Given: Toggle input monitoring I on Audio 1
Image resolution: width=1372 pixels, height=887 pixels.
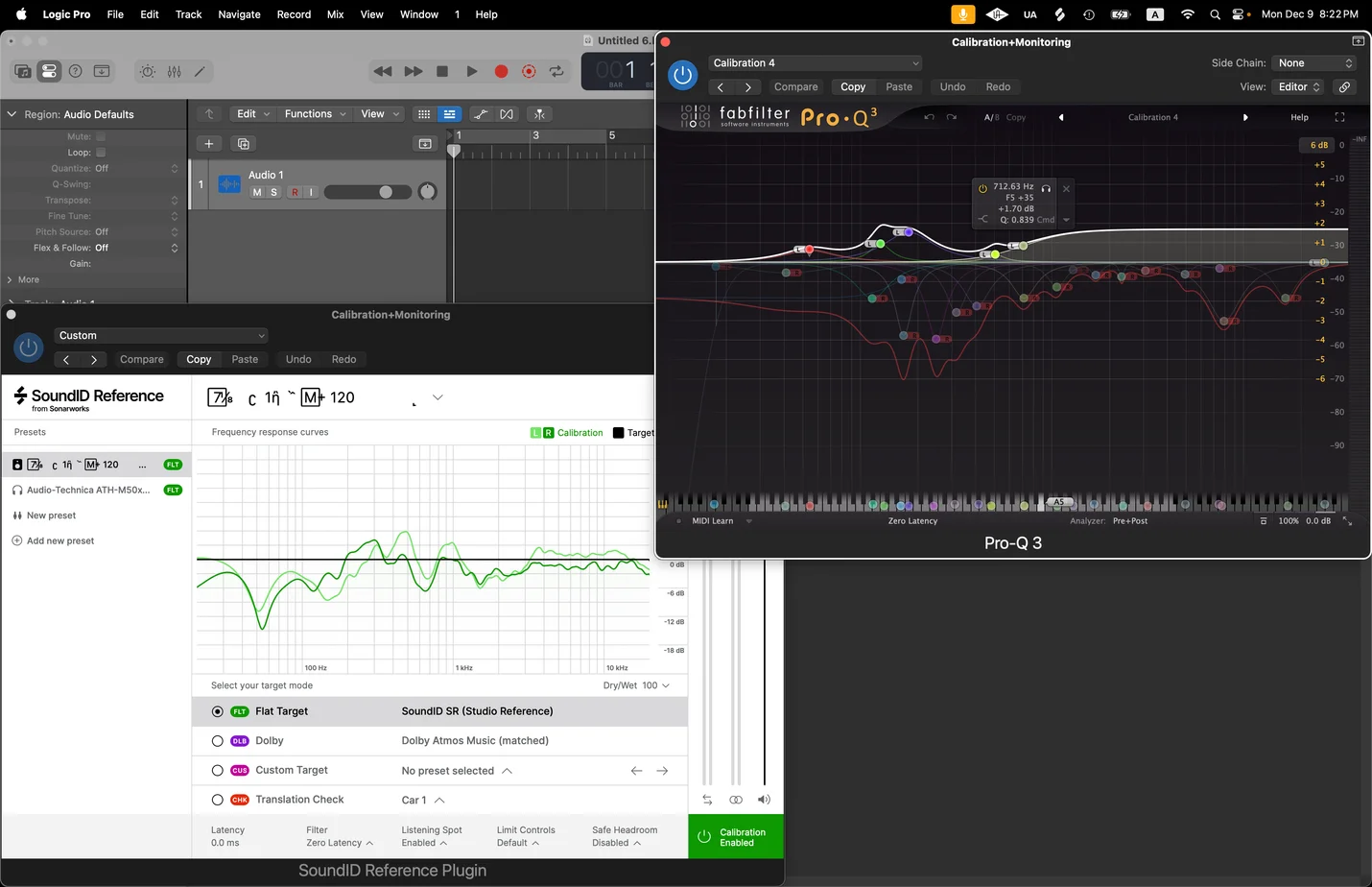Looking at the screenshot, I should point(311,192).
